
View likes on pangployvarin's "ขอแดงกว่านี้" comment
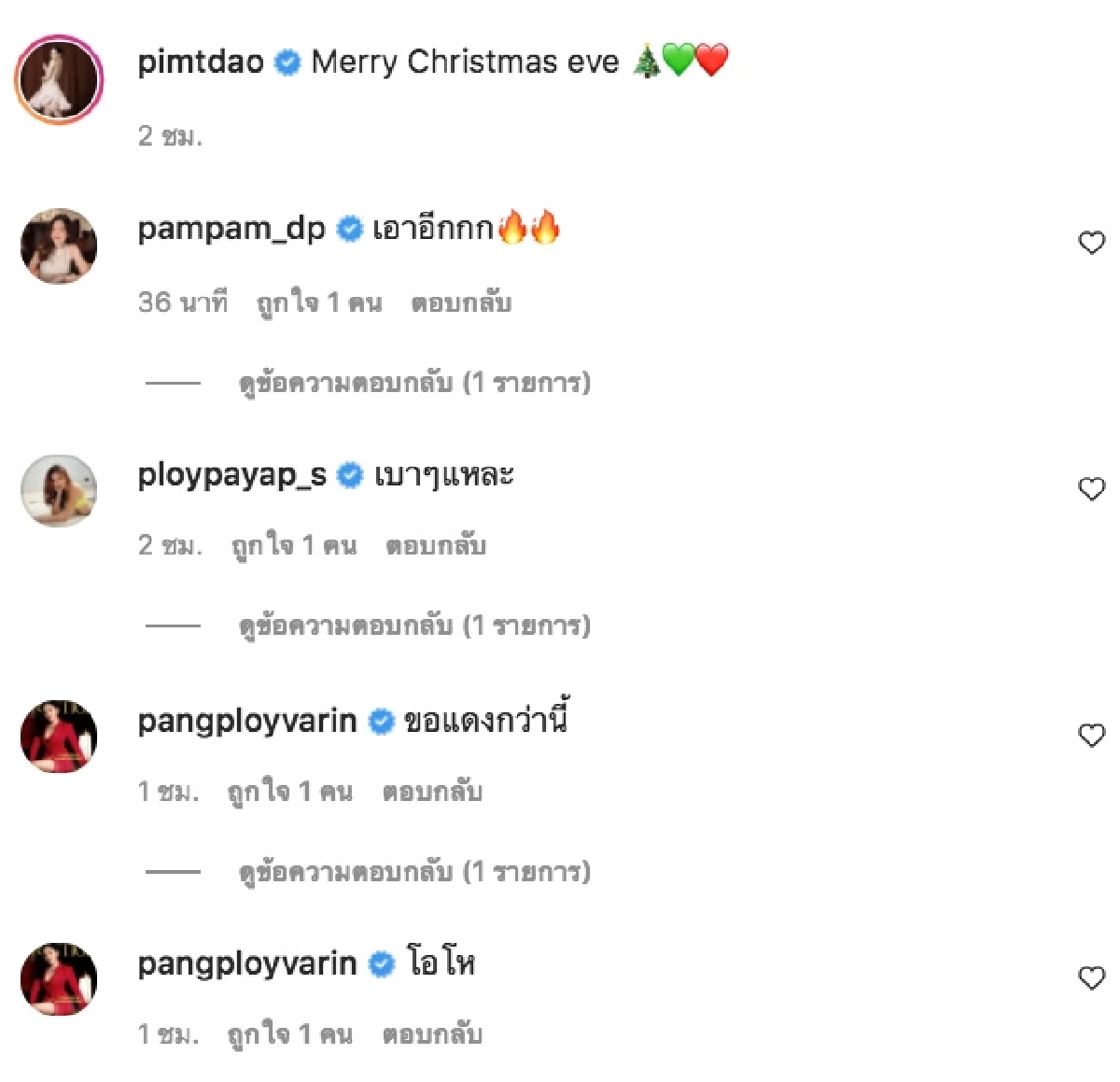point(290,793)
